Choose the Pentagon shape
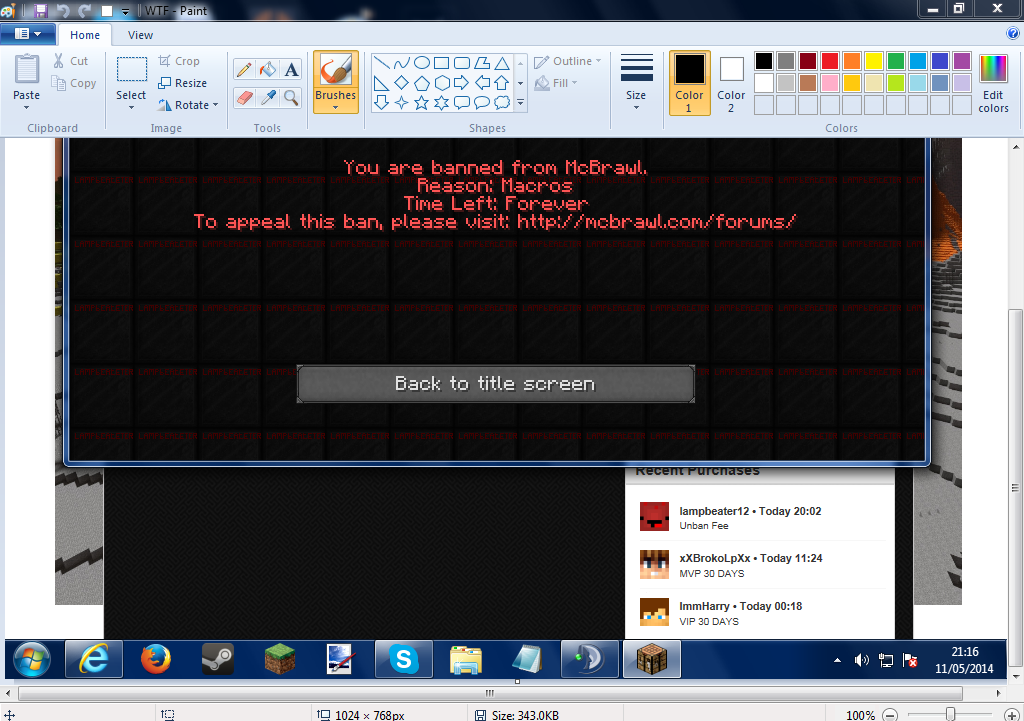1024x721 pixels. pos(422,83)
